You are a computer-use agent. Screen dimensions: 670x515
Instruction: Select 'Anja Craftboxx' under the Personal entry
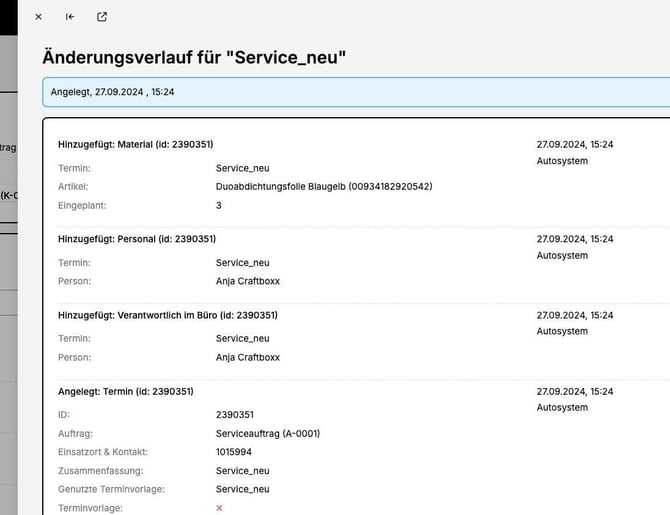click(248, 281)
